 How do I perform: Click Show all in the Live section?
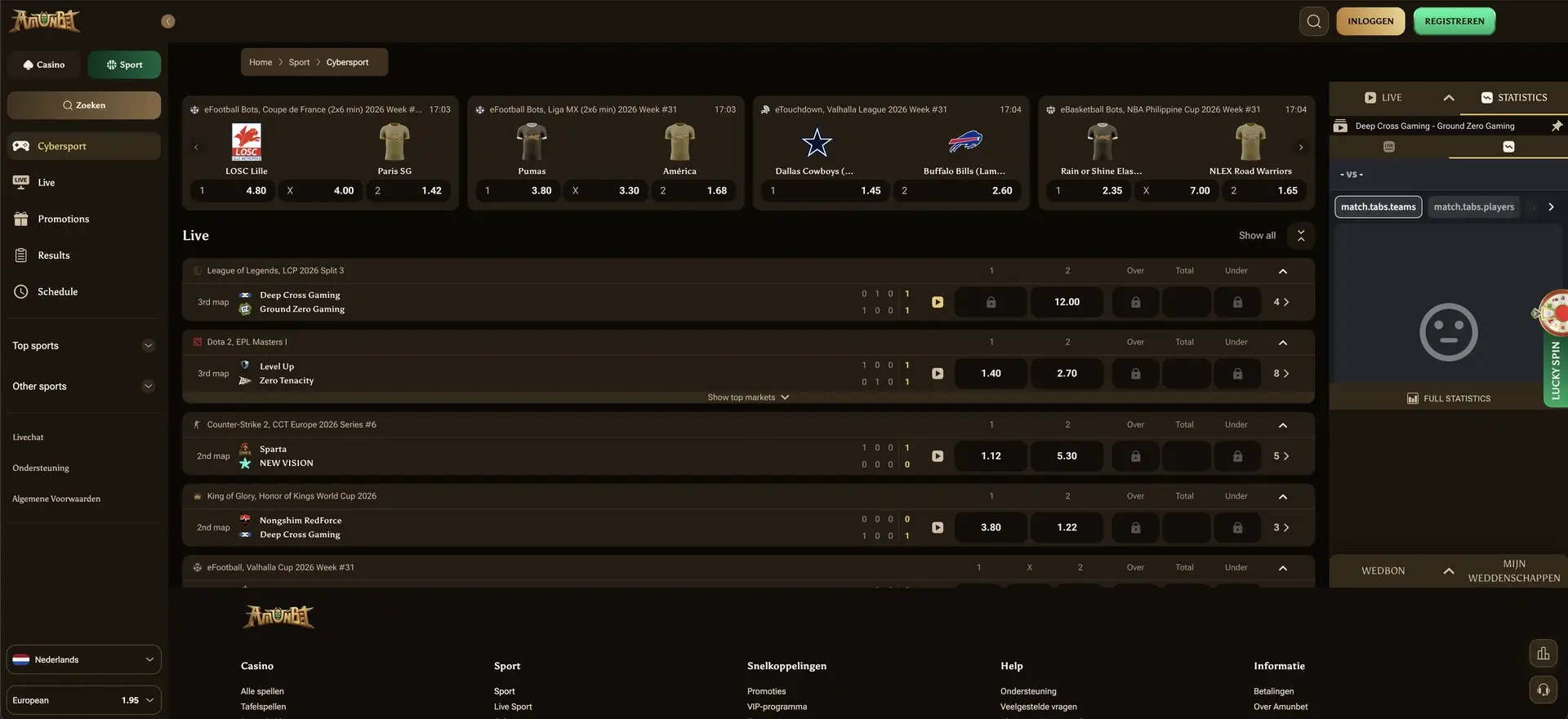[1257, 236]
